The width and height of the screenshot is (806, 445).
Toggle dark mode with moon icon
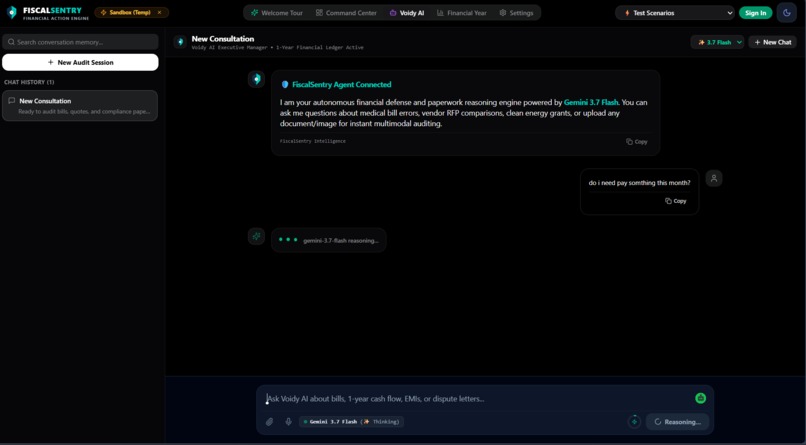pyautogui.click(x=786, y=13)
